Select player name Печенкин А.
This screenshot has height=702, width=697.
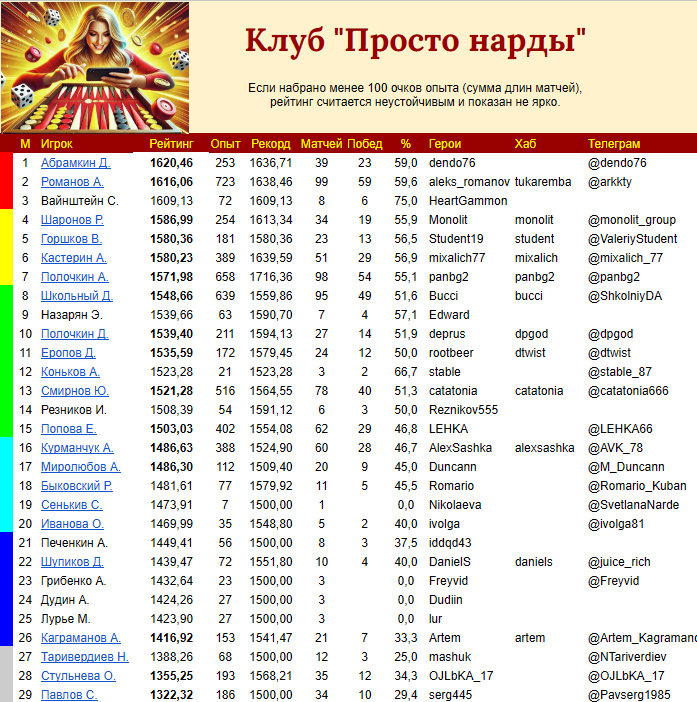(74, 543)
